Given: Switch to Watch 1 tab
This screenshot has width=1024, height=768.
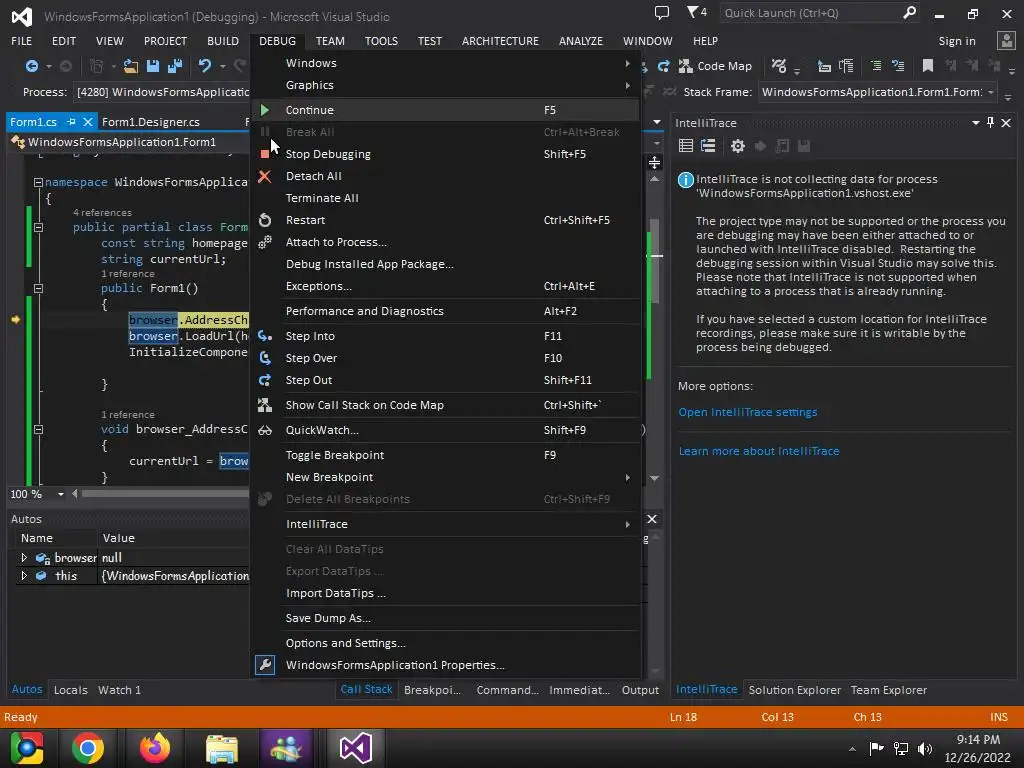Looking at the screenshot, I should [x=120, y=690].
